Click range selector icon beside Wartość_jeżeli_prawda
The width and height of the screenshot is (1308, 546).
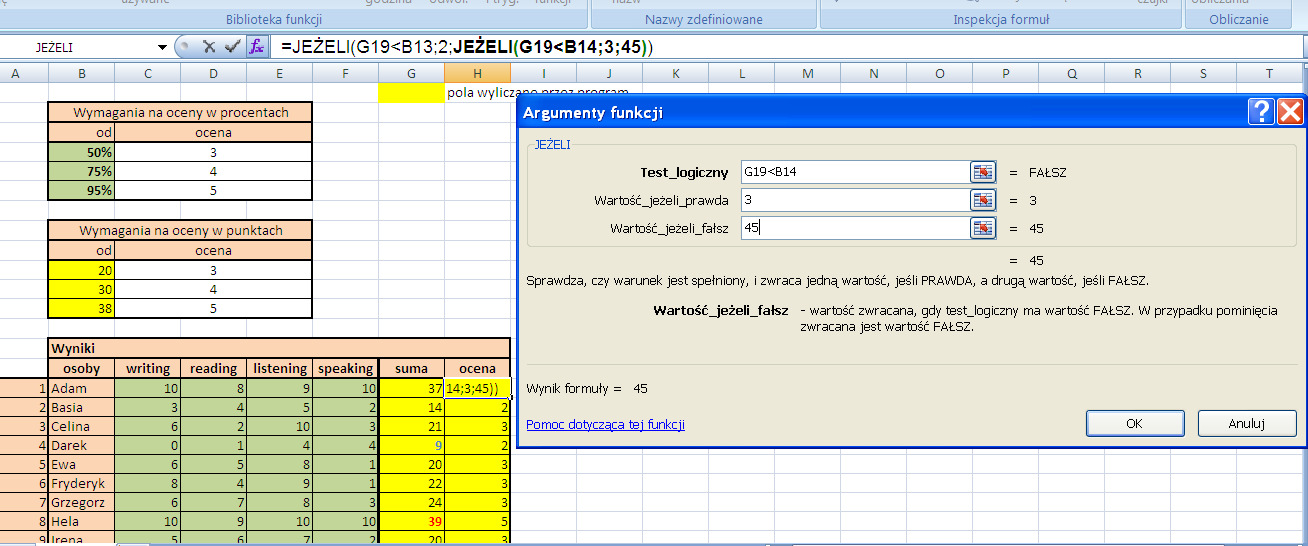983,200
